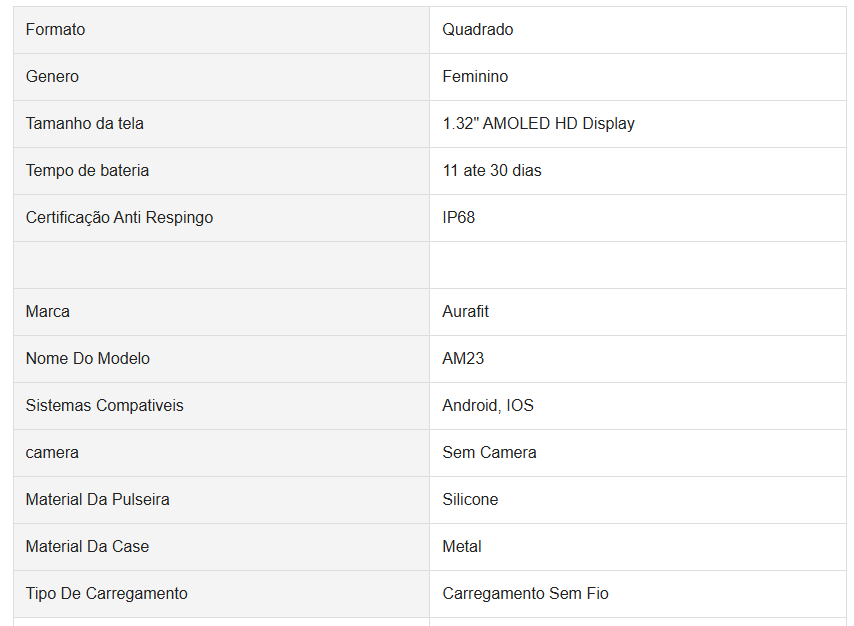Select the "Carregamento Sem Fio" value
Image resolution: width=854 pixels, height=626 pixels.
coord(525,594)
